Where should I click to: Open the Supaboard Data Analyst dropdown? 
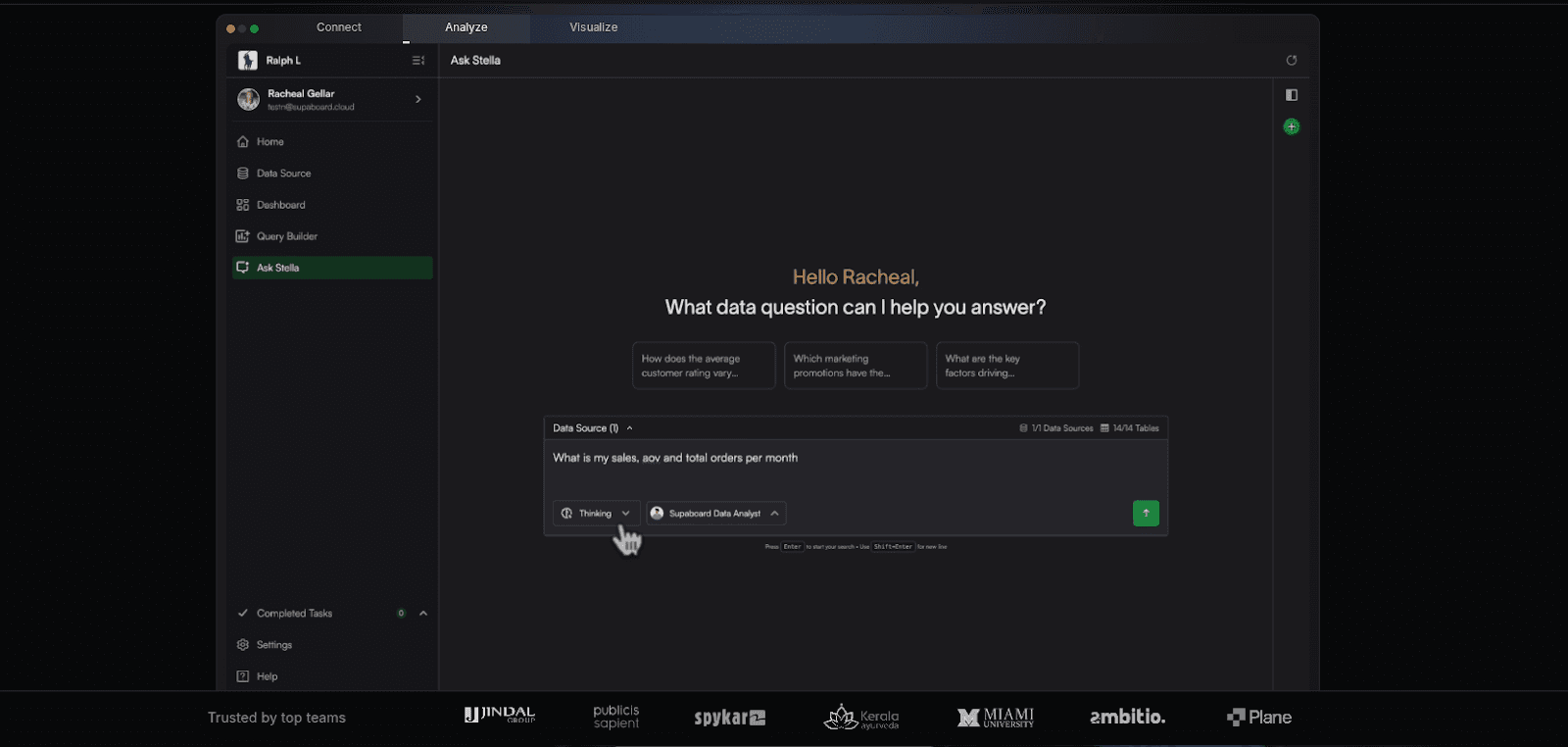(715, 514)
